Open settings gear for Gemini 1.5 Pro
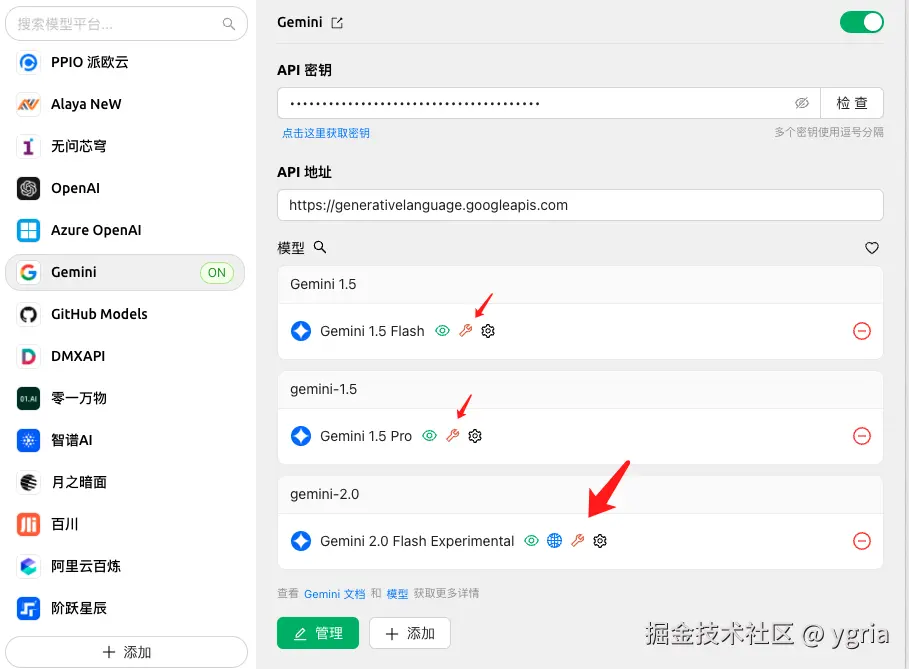909x669 pixels. 475,436
